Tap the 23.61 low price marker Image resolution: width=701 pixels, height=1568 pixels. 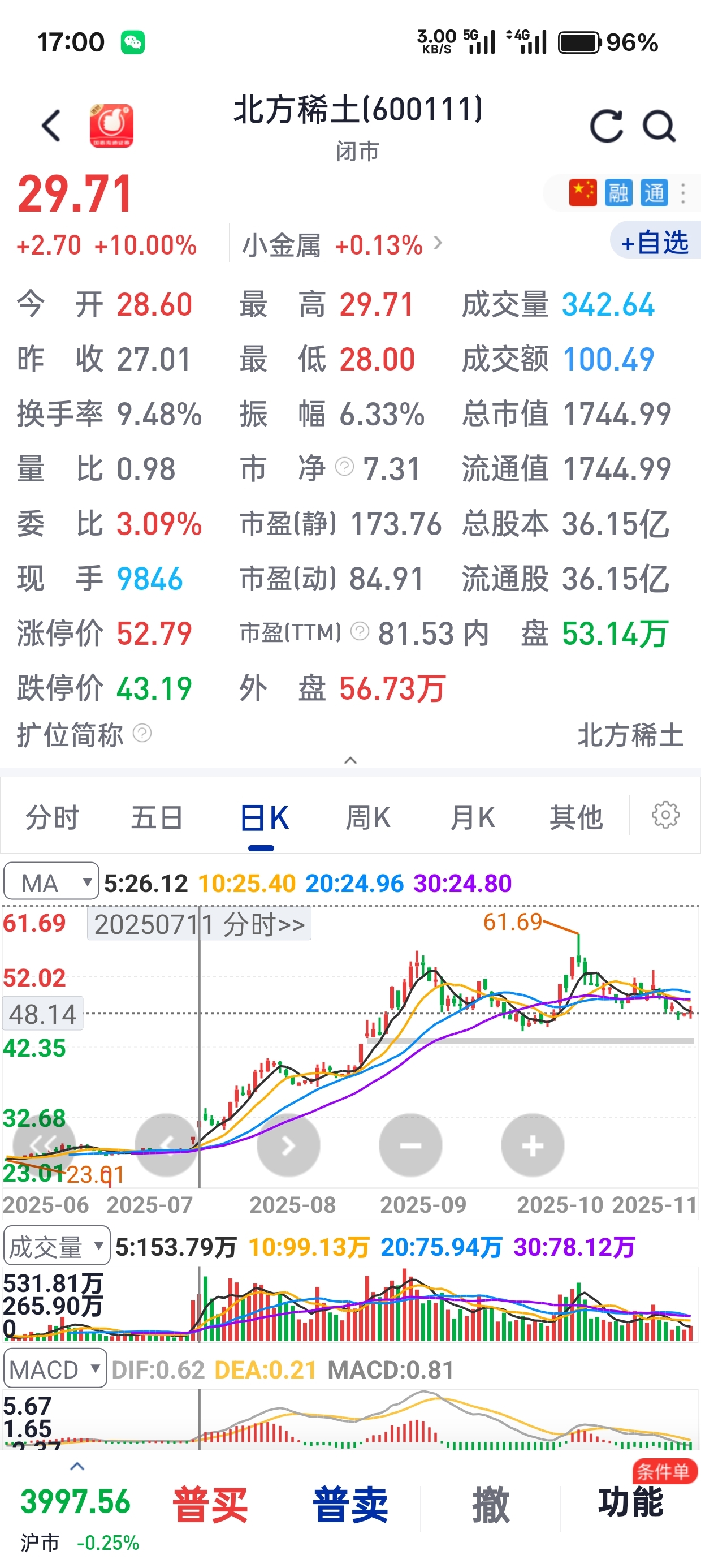tap(95, 1175)
